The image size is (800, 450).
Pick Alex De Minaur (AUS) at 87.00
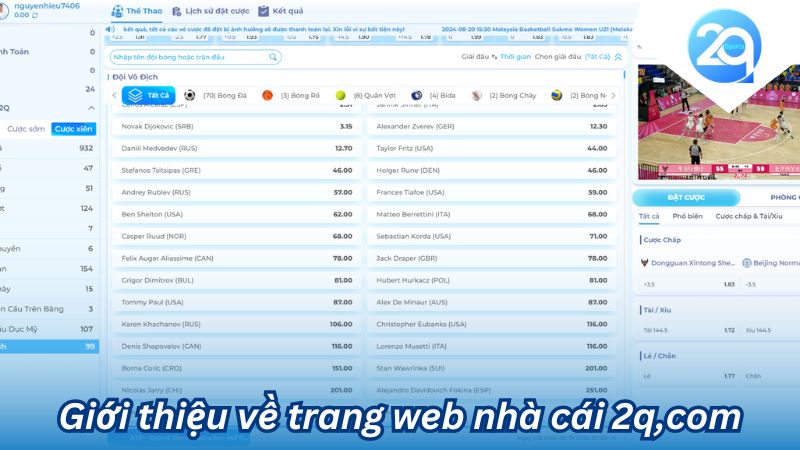point(492,302)
